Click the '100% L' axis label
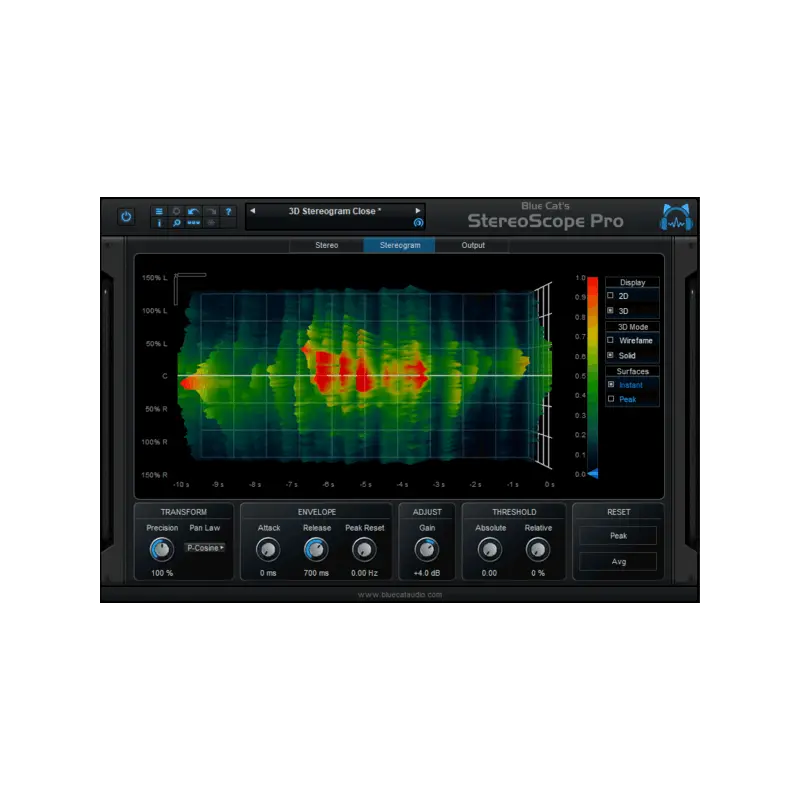The height and width of the screenshot is (800, 800). coord(155,311)
